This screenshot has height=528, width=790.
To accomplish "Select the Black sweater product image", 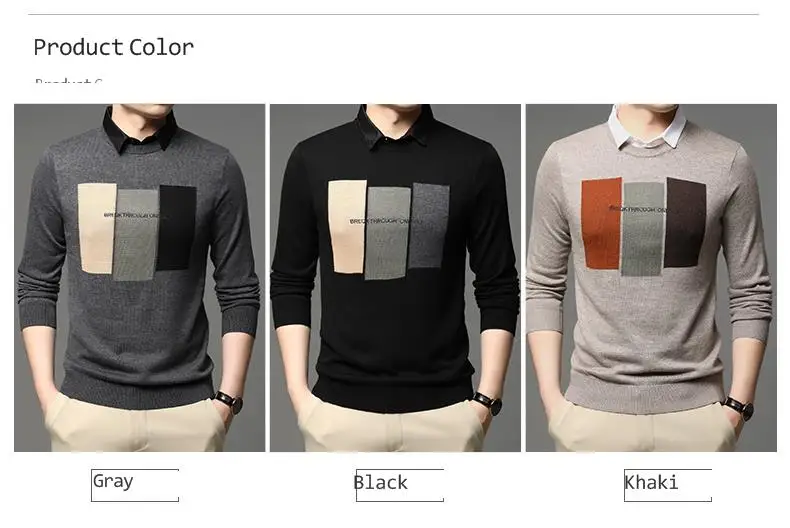I will 396,278.
